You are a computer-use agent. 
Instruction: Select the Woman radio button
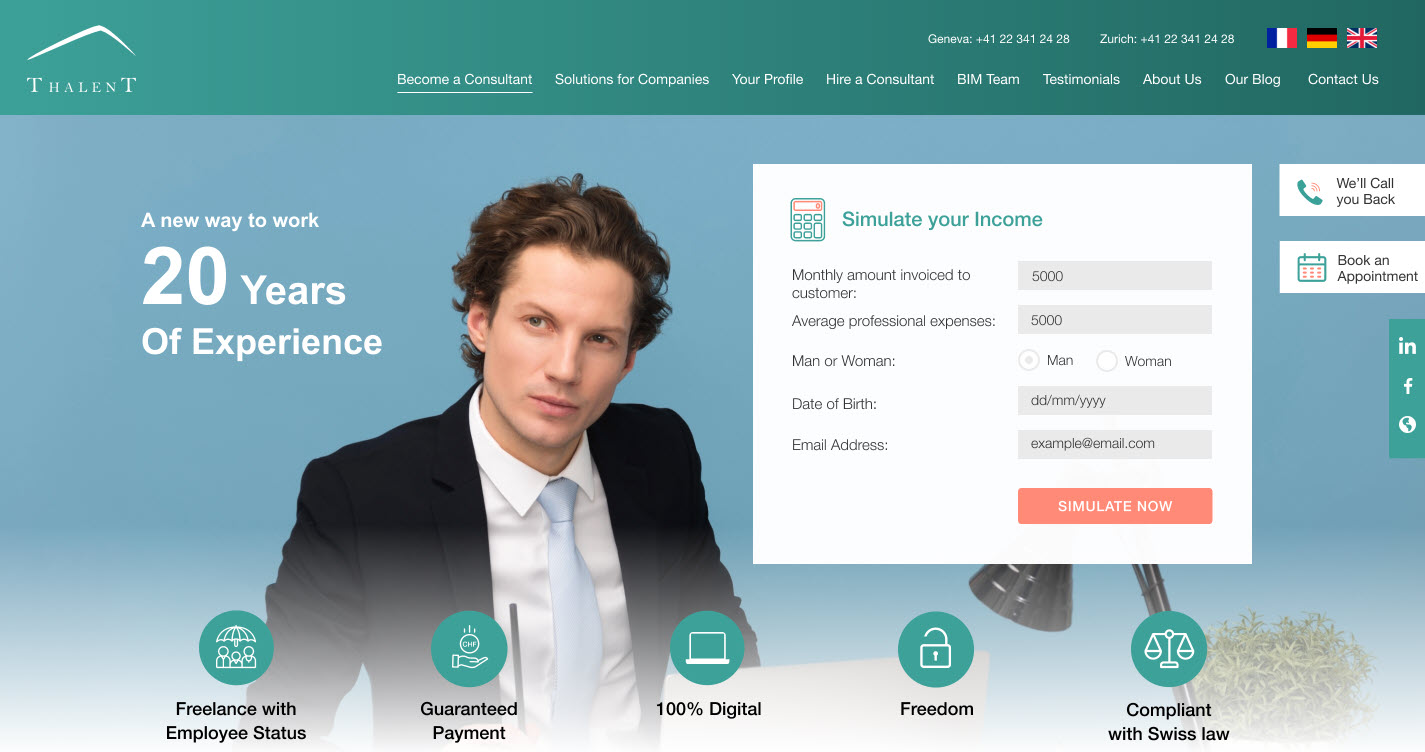pos(1106,361)
